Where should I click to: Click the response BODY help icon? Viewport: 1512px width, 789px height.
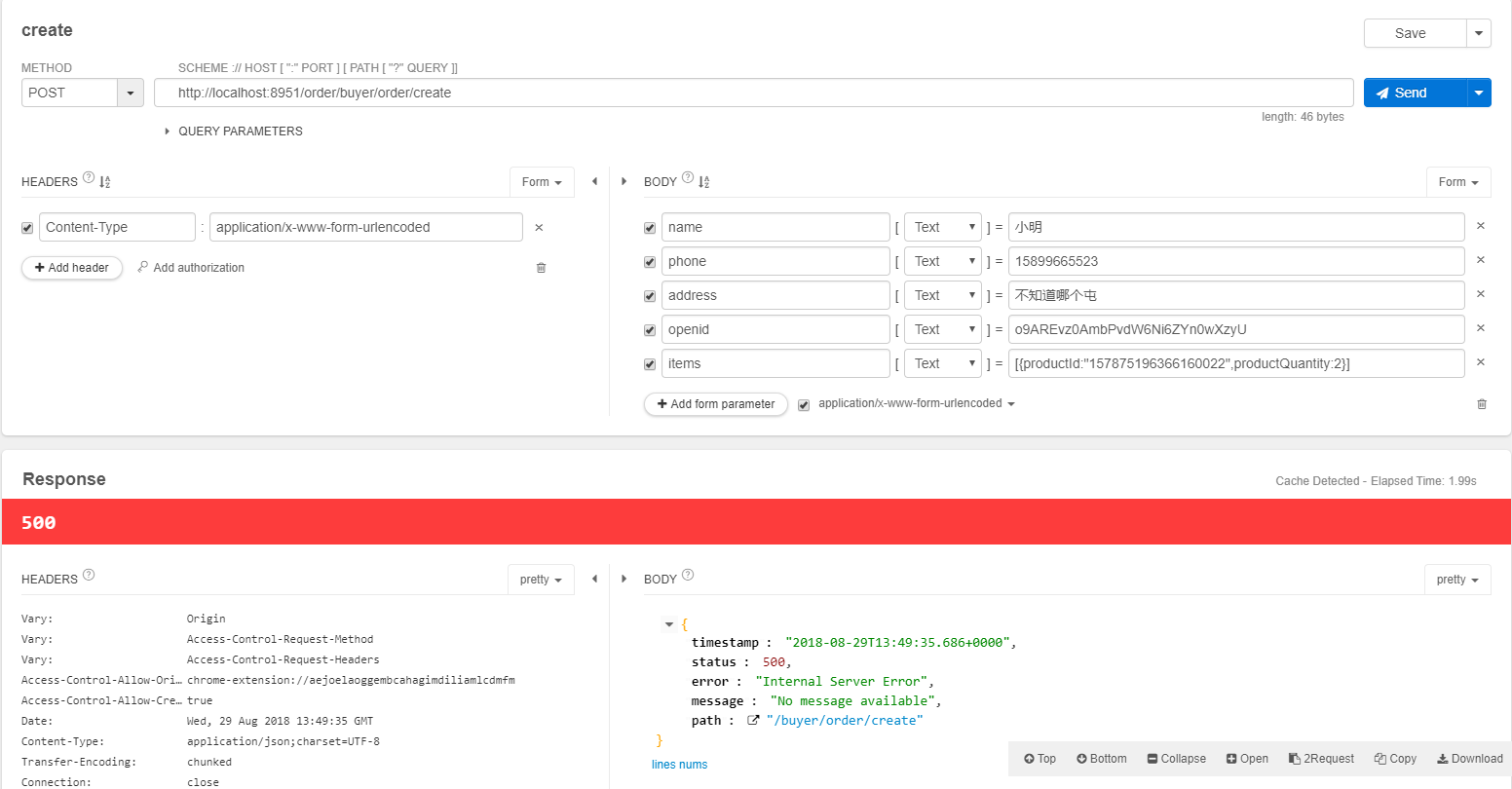coord(688,575)
